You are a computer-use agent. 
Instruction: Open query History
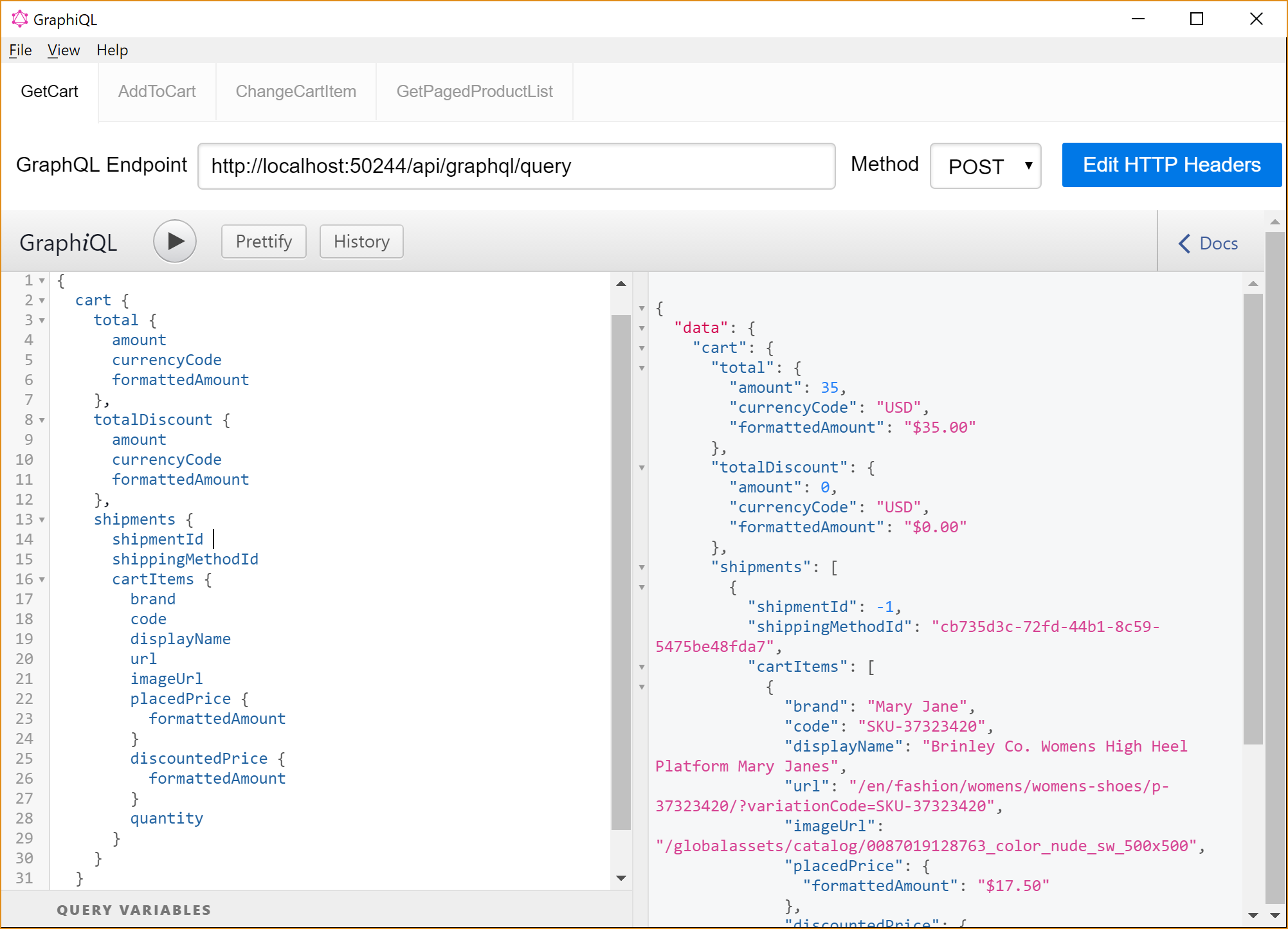(x=361, y=241)
